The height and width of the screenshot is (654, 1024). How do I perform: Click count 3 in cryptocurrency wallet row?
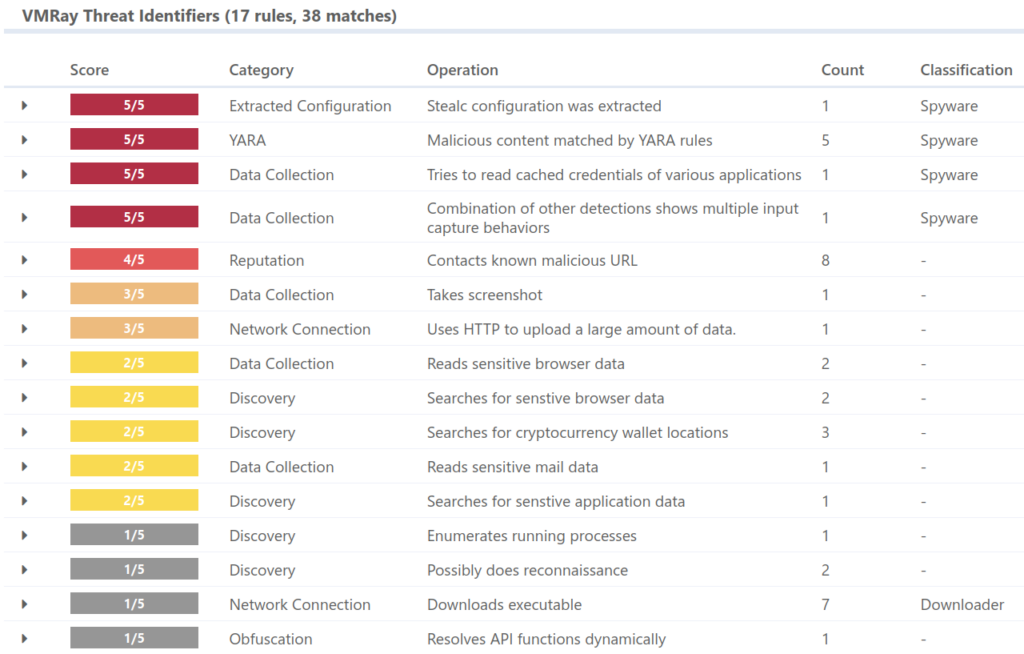click(825, 433)
